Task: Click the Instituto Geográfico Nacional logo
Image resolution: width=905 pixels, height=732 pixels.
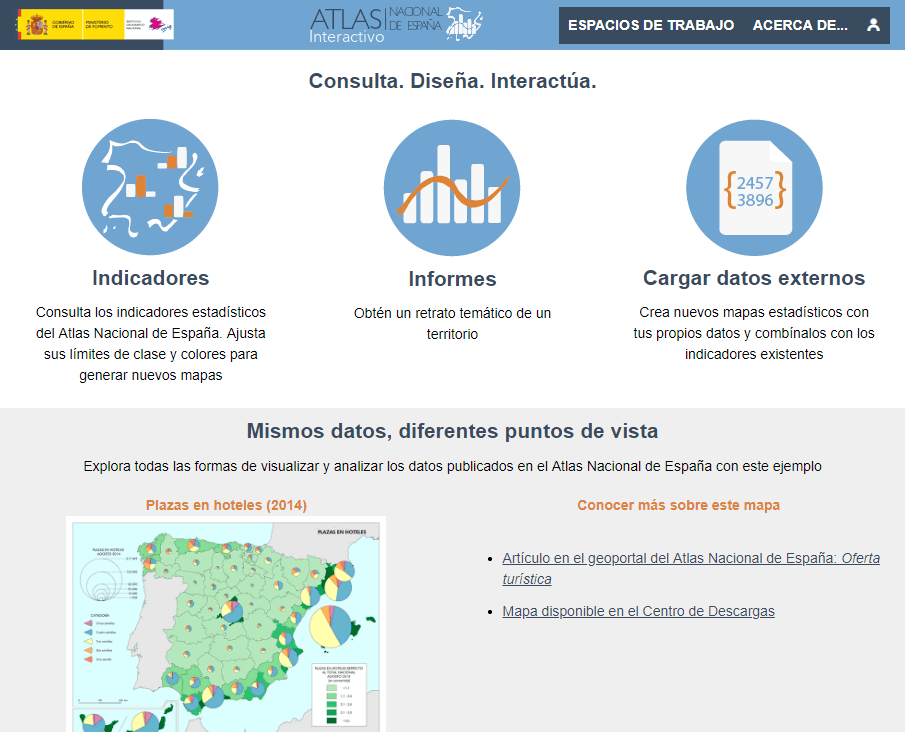Action: [149, 25]
